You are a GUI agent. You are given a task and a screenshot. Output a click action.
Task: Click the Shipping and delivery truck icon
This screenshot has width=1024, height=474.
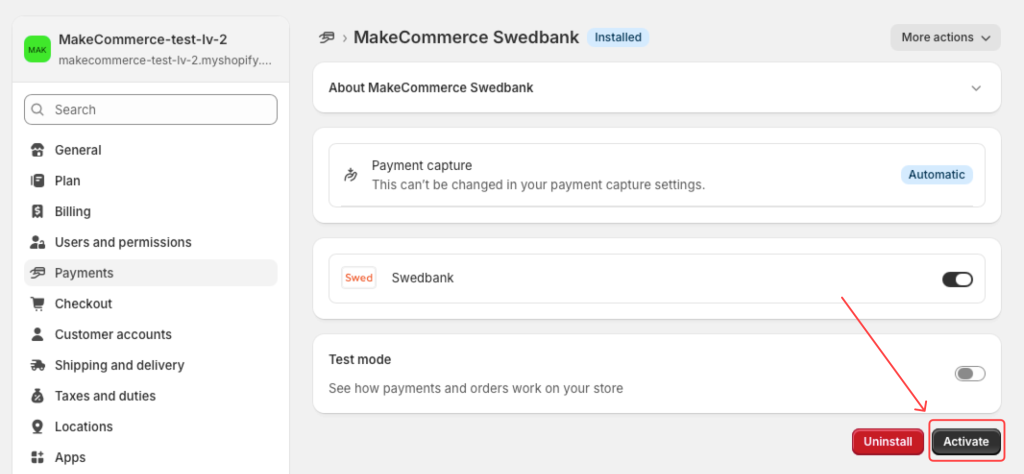(x=38, y=365)
